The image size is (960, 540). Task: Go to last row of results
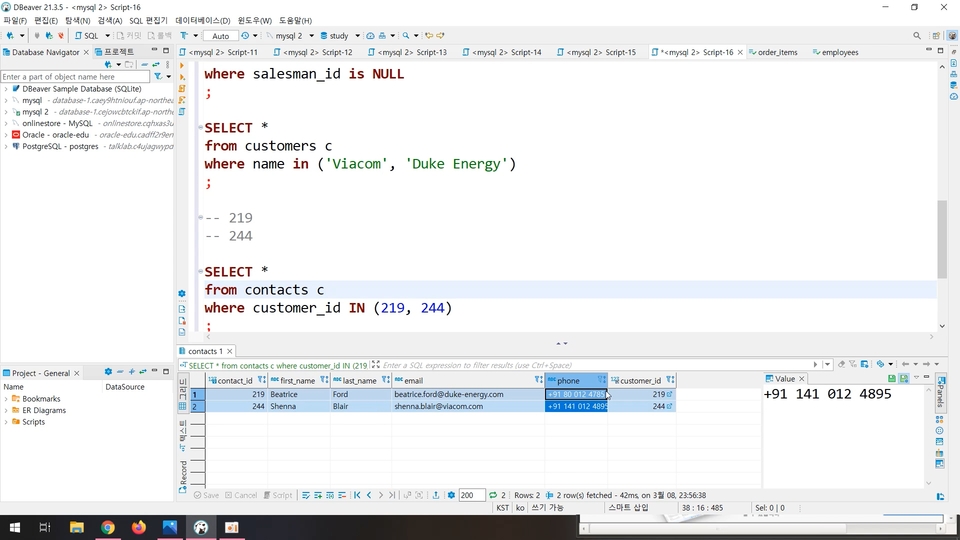click(392, 495)
